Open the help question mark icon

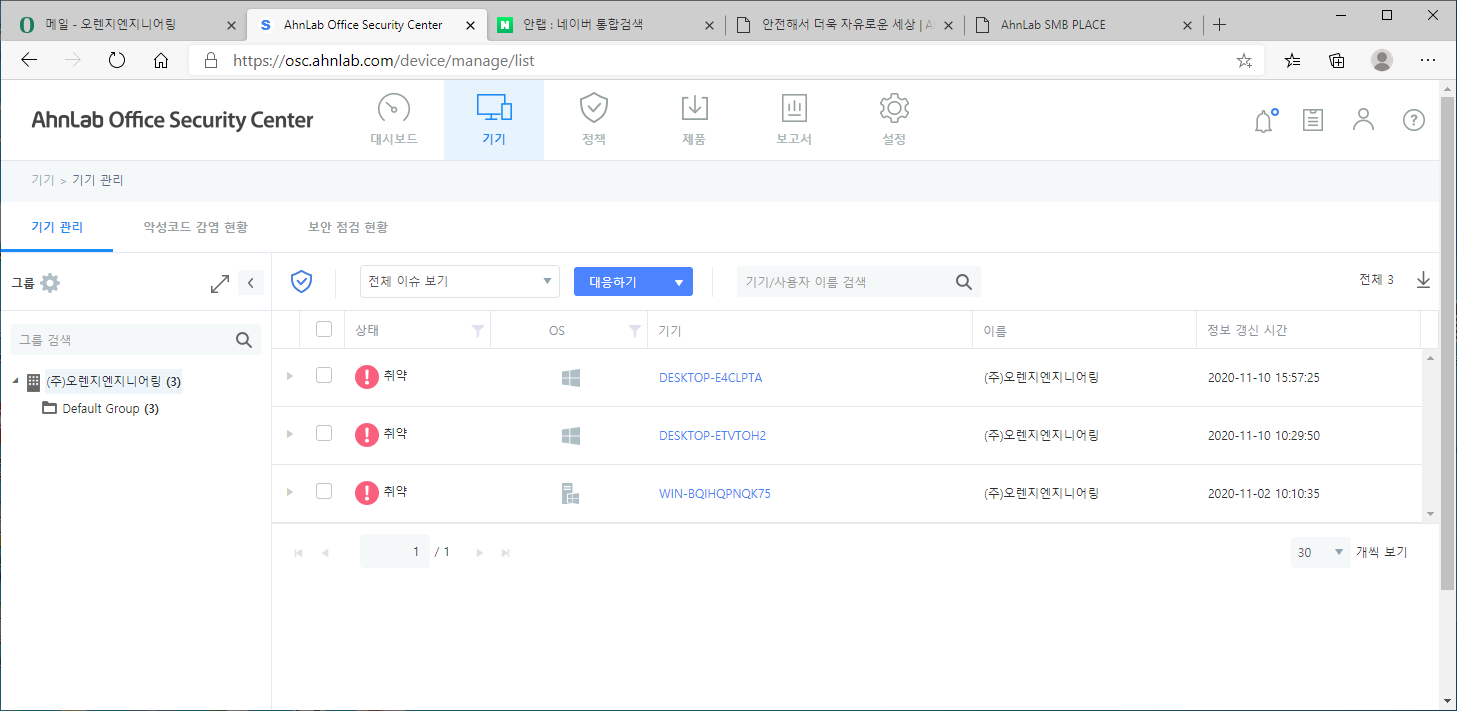[x=1413, y=120]
